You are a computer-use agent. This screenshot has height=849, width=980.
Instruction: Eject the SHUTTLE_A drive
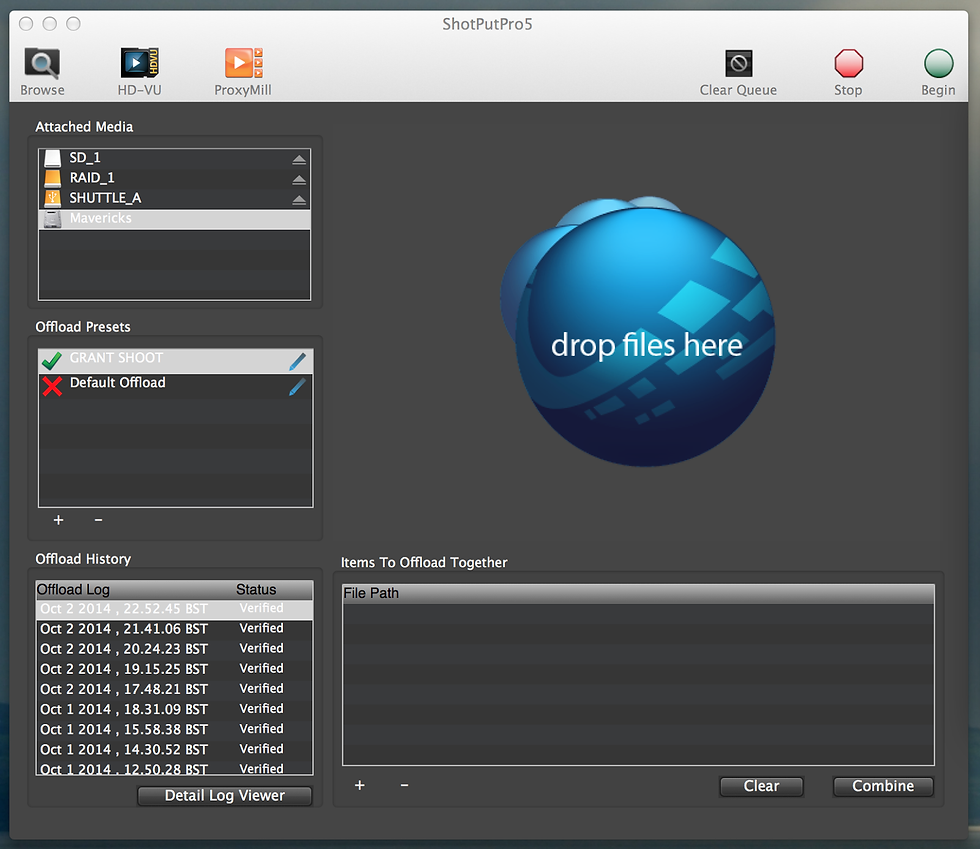coord(299,200)
